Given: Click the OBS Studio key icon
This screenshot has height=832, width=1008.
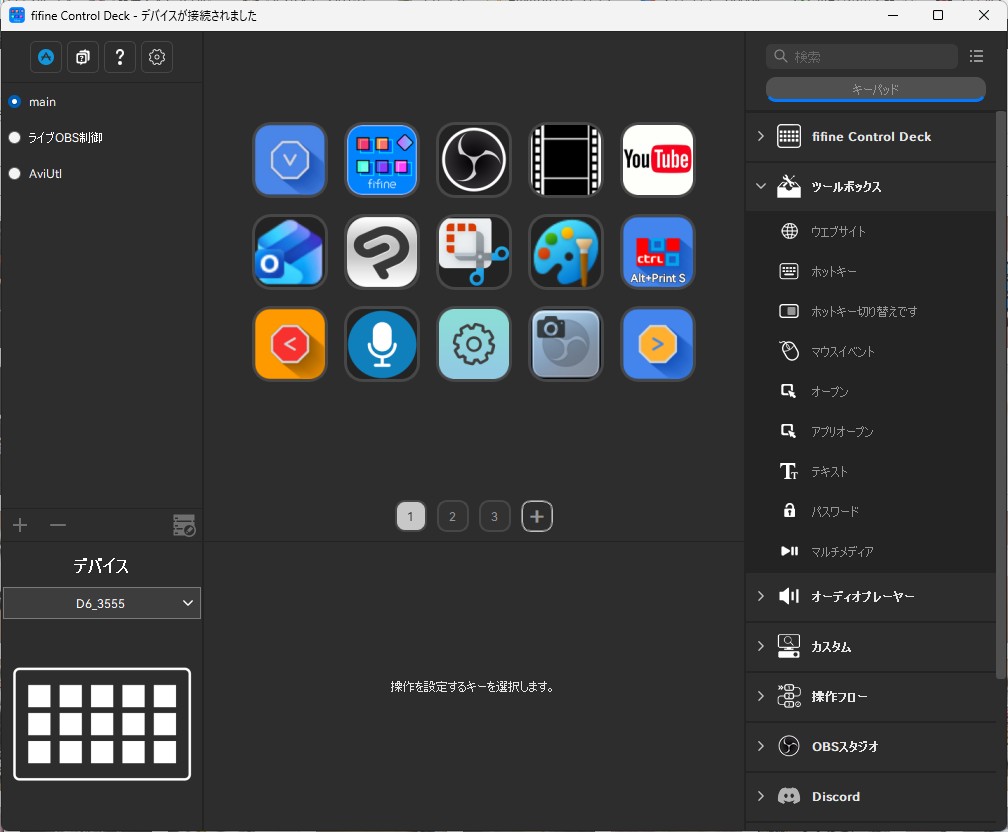Looking at the screenshot, I should coord(474,160).
